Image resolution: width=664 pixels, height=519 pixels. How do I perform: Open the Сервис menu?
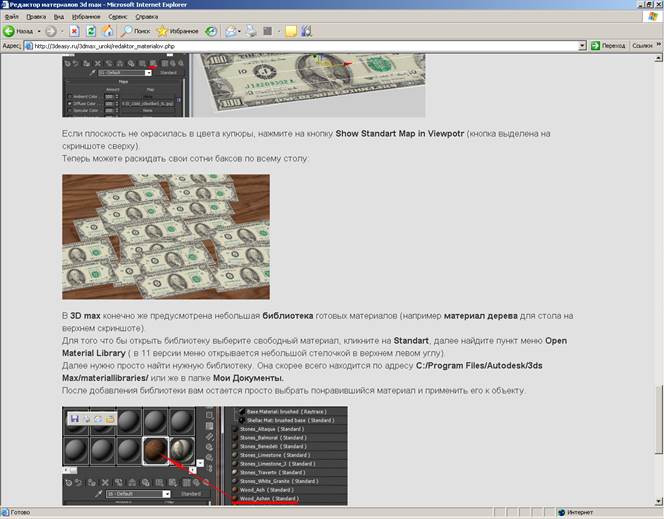point(118,17)
